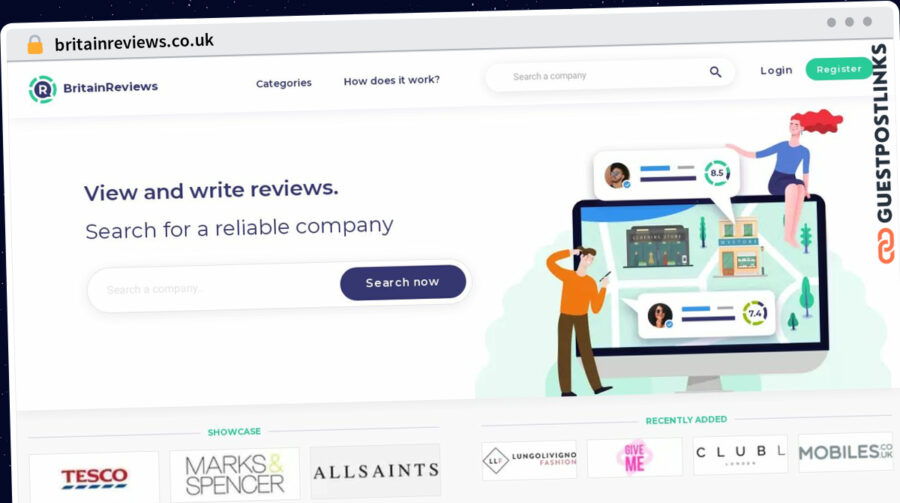The image size is (900, 503).
Task: Click the magnifier icon in header search
Action: [x=715, y=72]
